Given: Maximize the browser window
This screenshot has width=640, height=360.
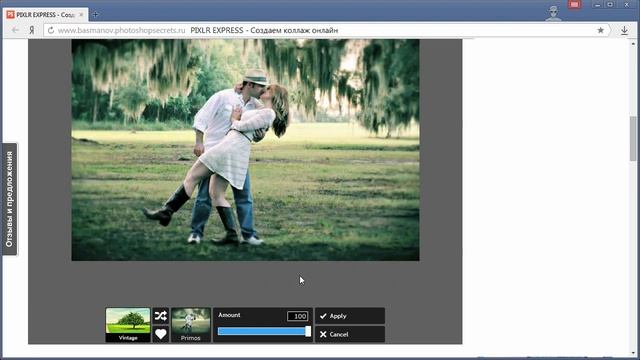Looking at the screenshot, I should click(x=610, y=4).
